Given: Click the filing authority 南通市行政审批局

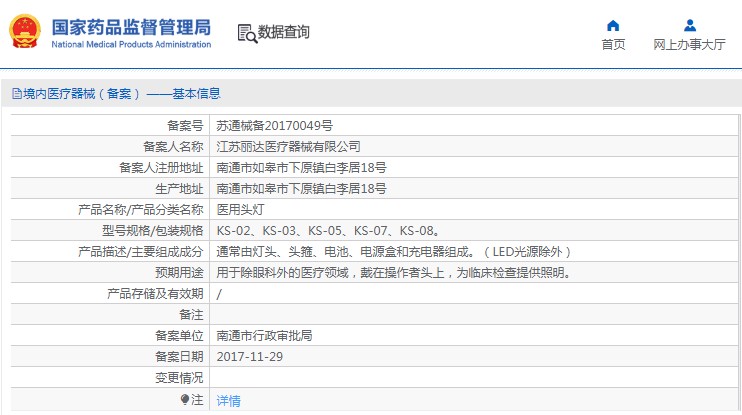Looking at the screenshot, I should tap(265, 336).
